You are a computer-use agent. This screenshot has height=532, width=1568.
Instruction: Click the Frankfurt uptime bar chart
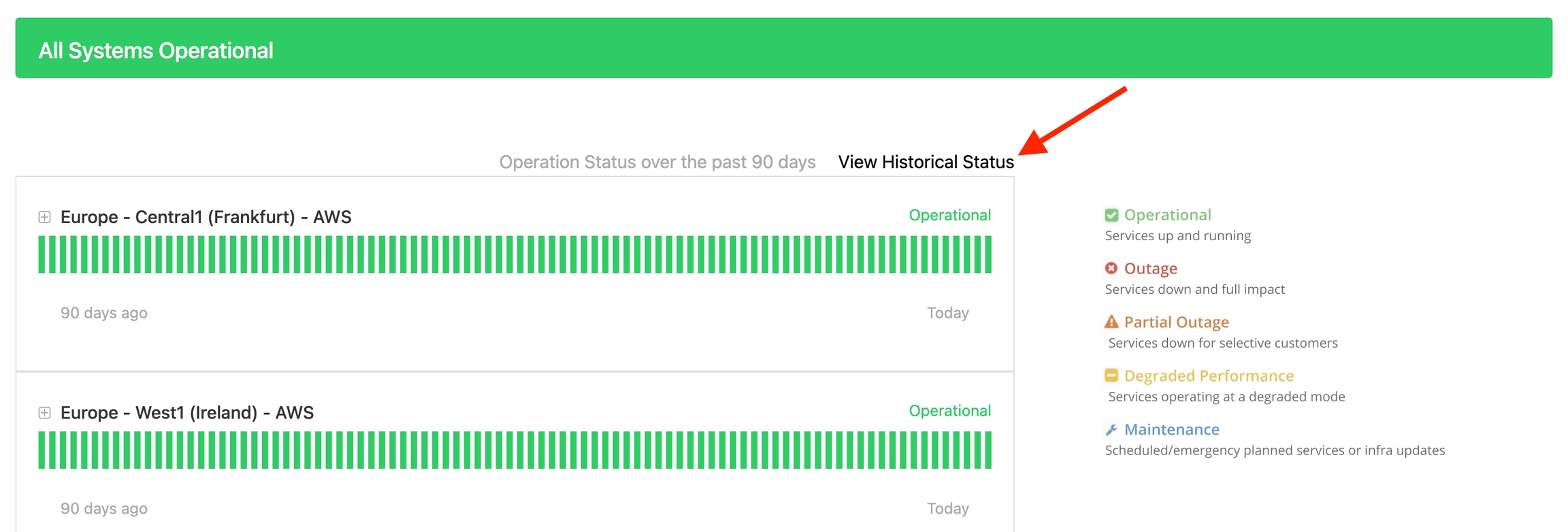pos(514,254)
